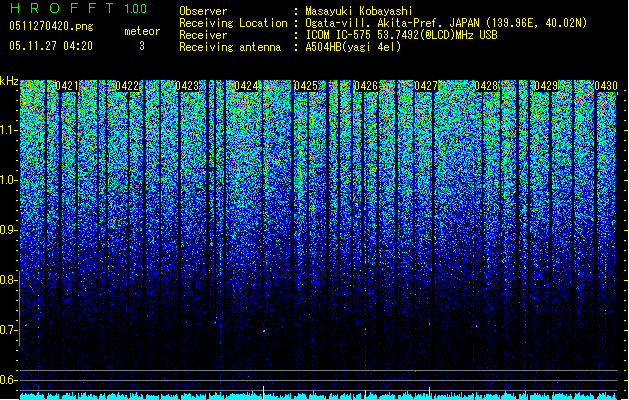Viewport: 629px width, 400px height.
Task: Click the 0422 time marker
Action: click(x=127, y=86)
